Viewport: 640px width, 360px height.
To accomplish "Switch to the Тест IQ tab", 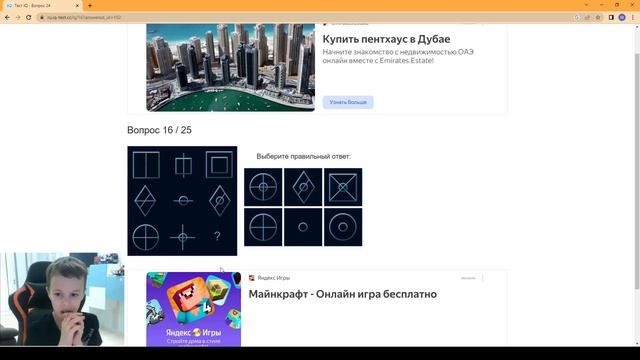I will [x=42, y=6].
